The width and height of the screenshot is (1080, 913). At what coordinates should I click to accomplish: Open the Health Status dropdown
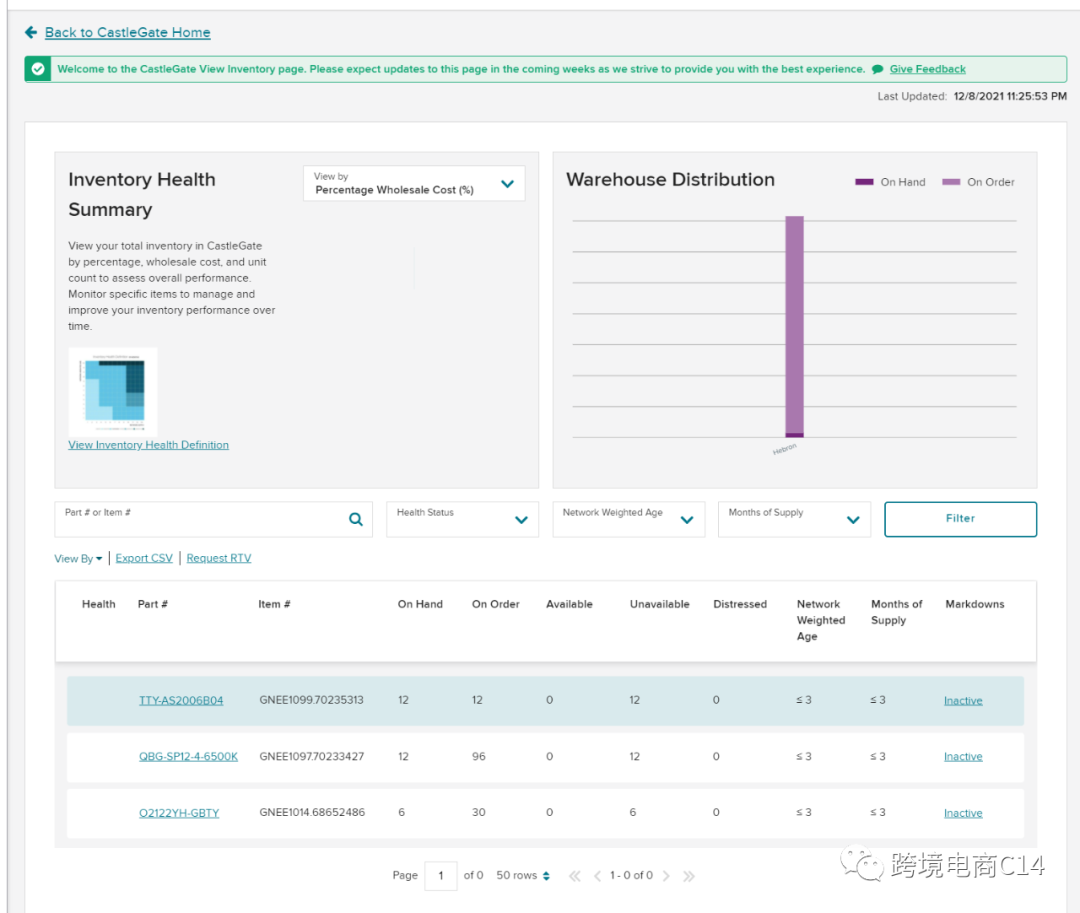(x=462, y=519)
